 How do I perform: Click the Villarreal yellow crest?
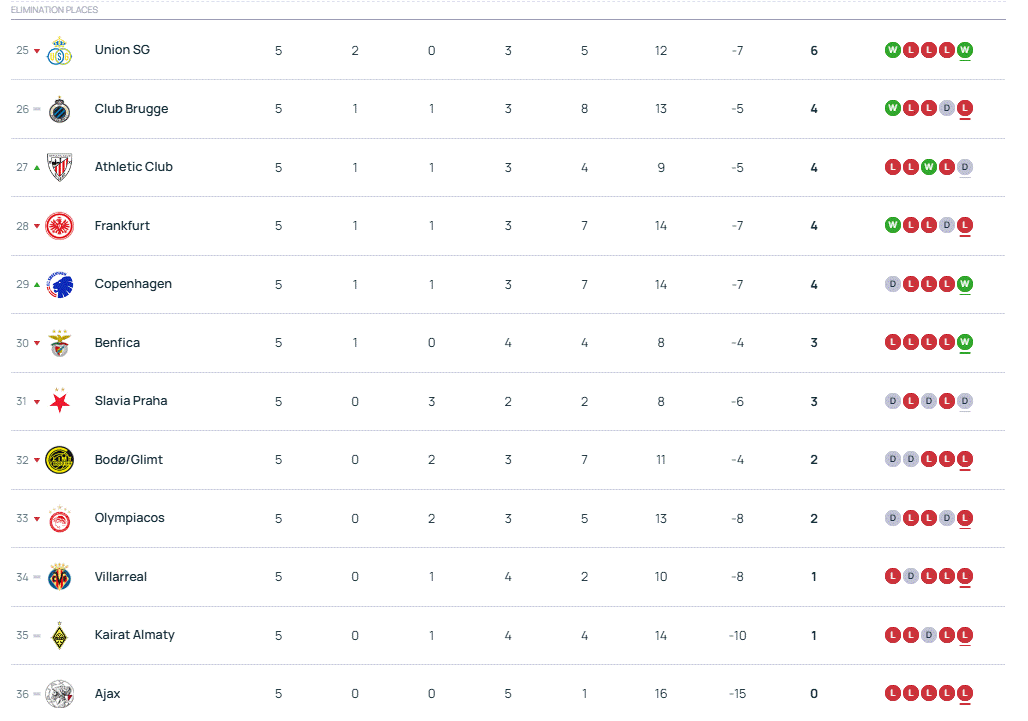[x=60, y=577]
